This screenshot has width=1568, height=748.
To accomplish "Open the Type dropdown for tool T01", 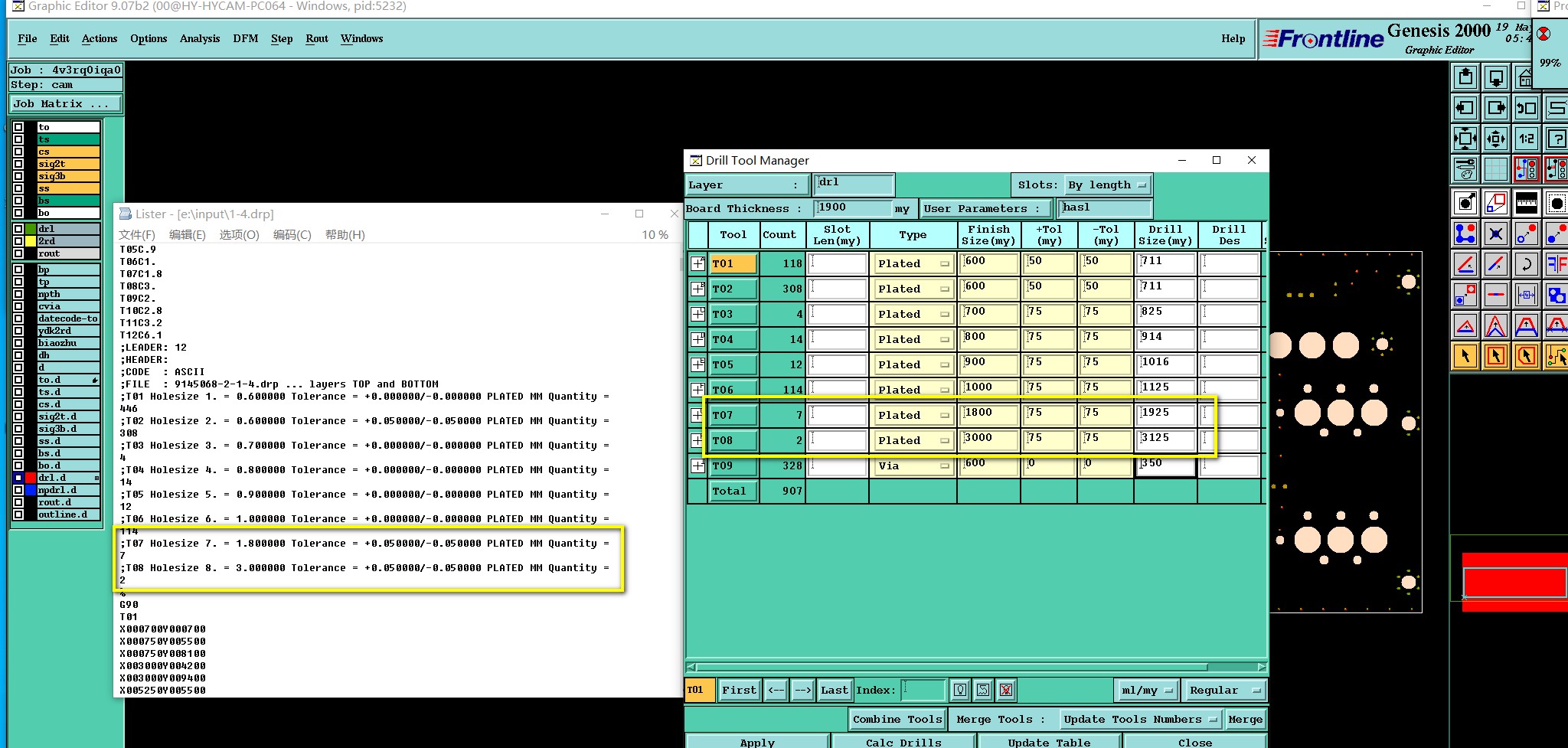I will click(x=913, y=263).
